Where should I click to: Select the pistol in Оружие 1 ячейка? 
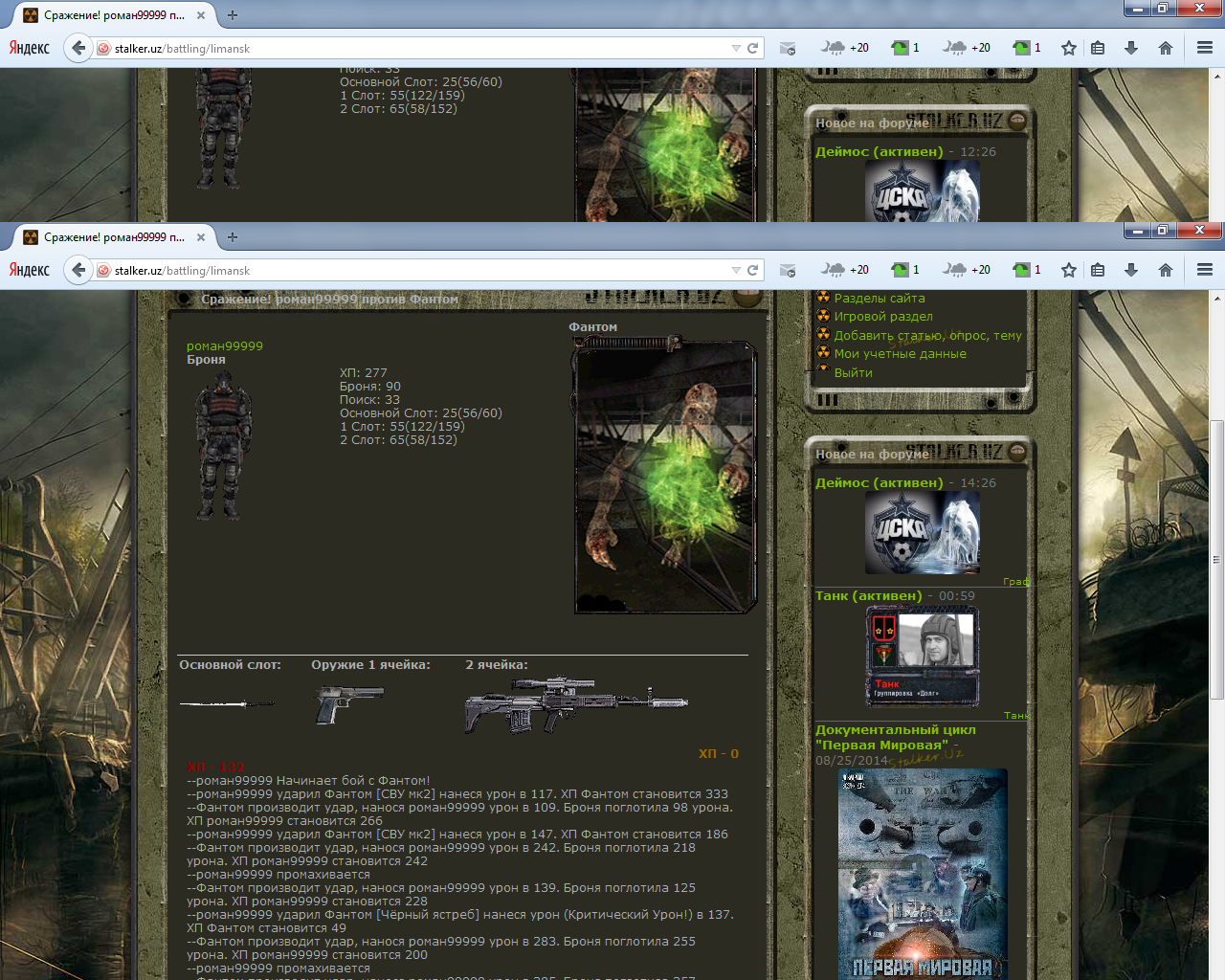click(x=348, y=703)
